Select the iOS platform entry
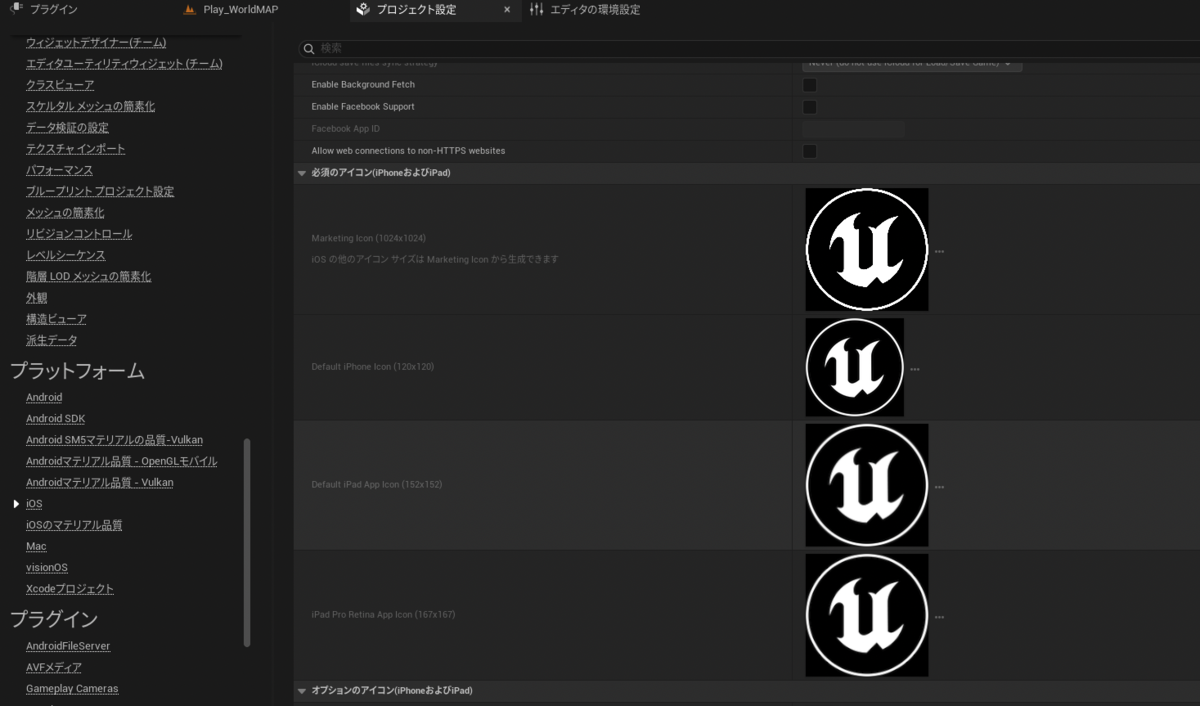 click(34, 504)
